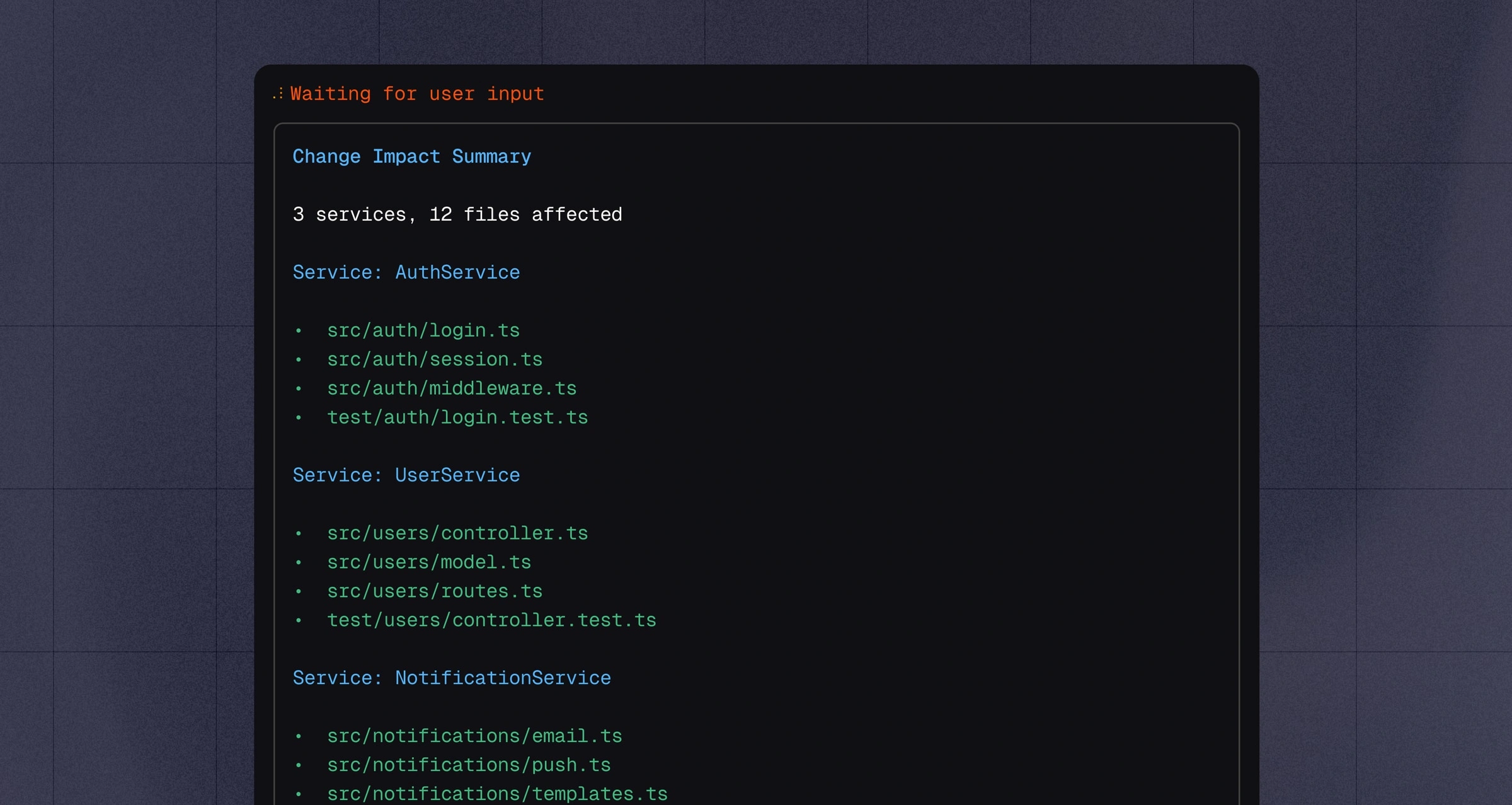Click the src/users/model.ts file entry
This screenshot has width=1512, height=805.
tap(429, 562)
